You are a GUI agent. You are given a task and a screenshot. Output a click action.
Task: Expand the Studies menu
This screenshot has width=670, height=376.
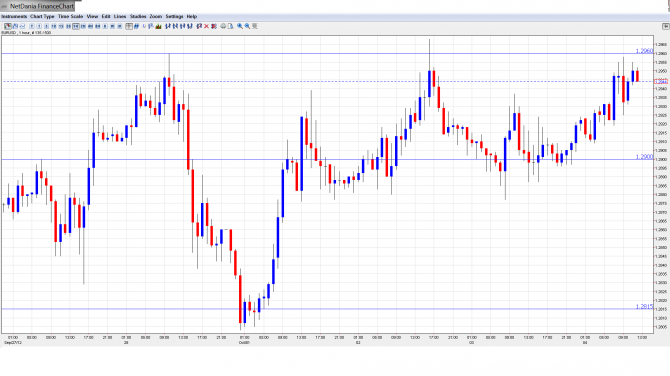click(138, 16)
